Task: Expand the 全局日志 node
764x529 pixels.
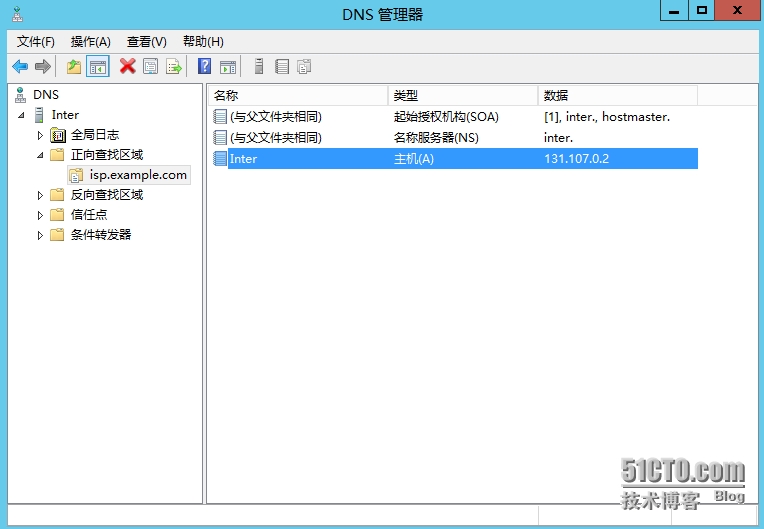Action: coord(40,135)
